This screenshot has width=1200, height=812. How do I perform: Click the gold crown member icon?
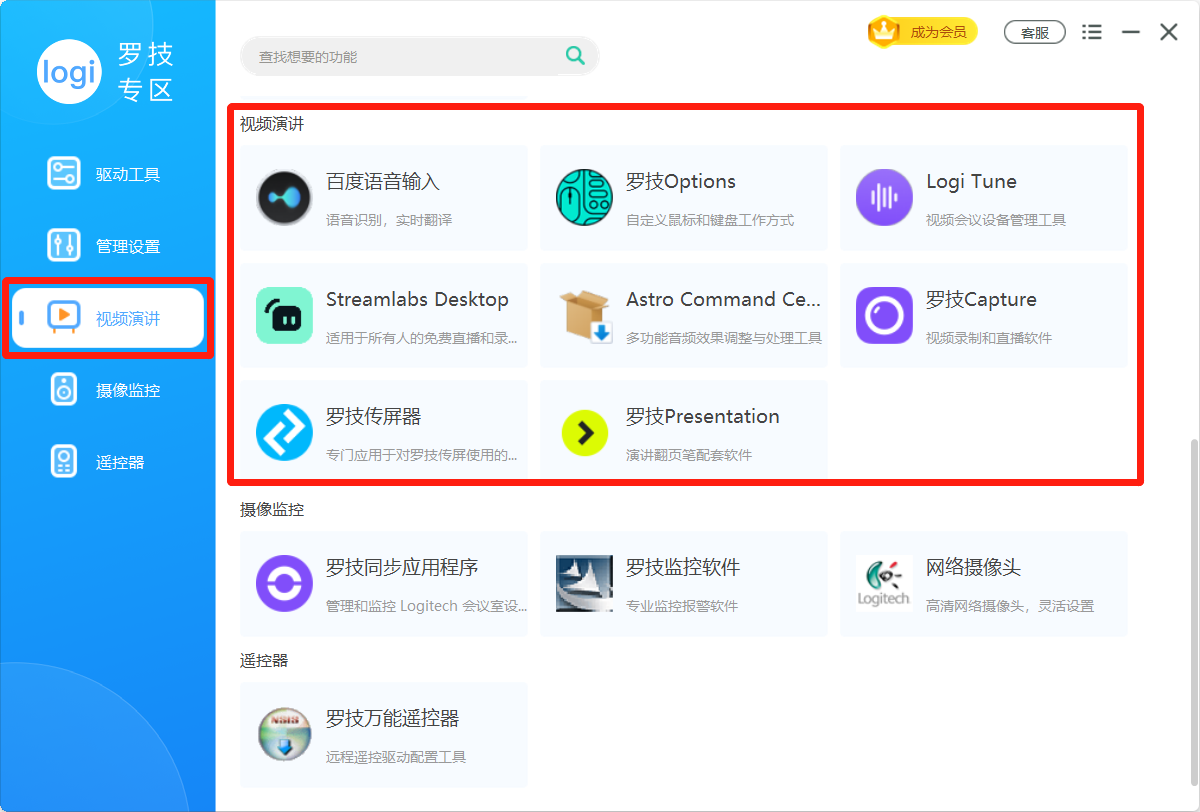tap(884, 32)
